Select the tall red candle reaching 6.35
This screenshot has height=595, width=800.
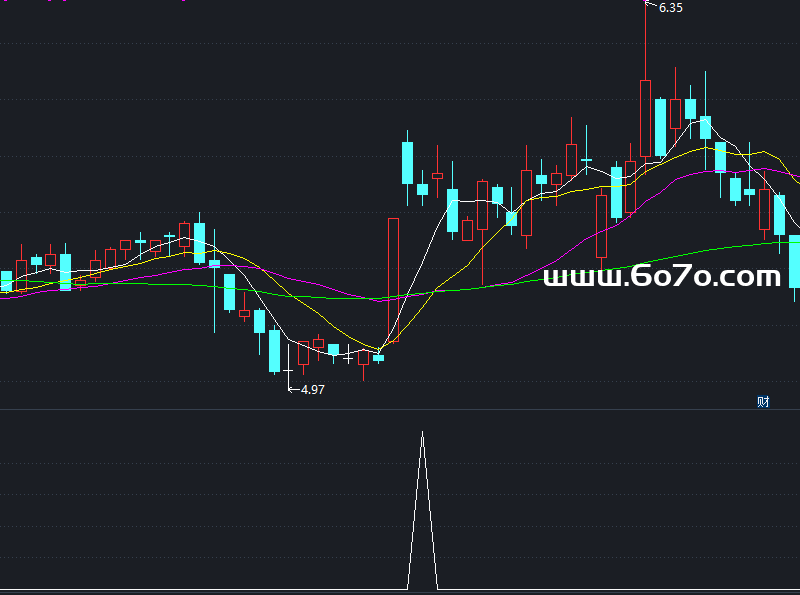pyautogui.click(x=645, y=118)
